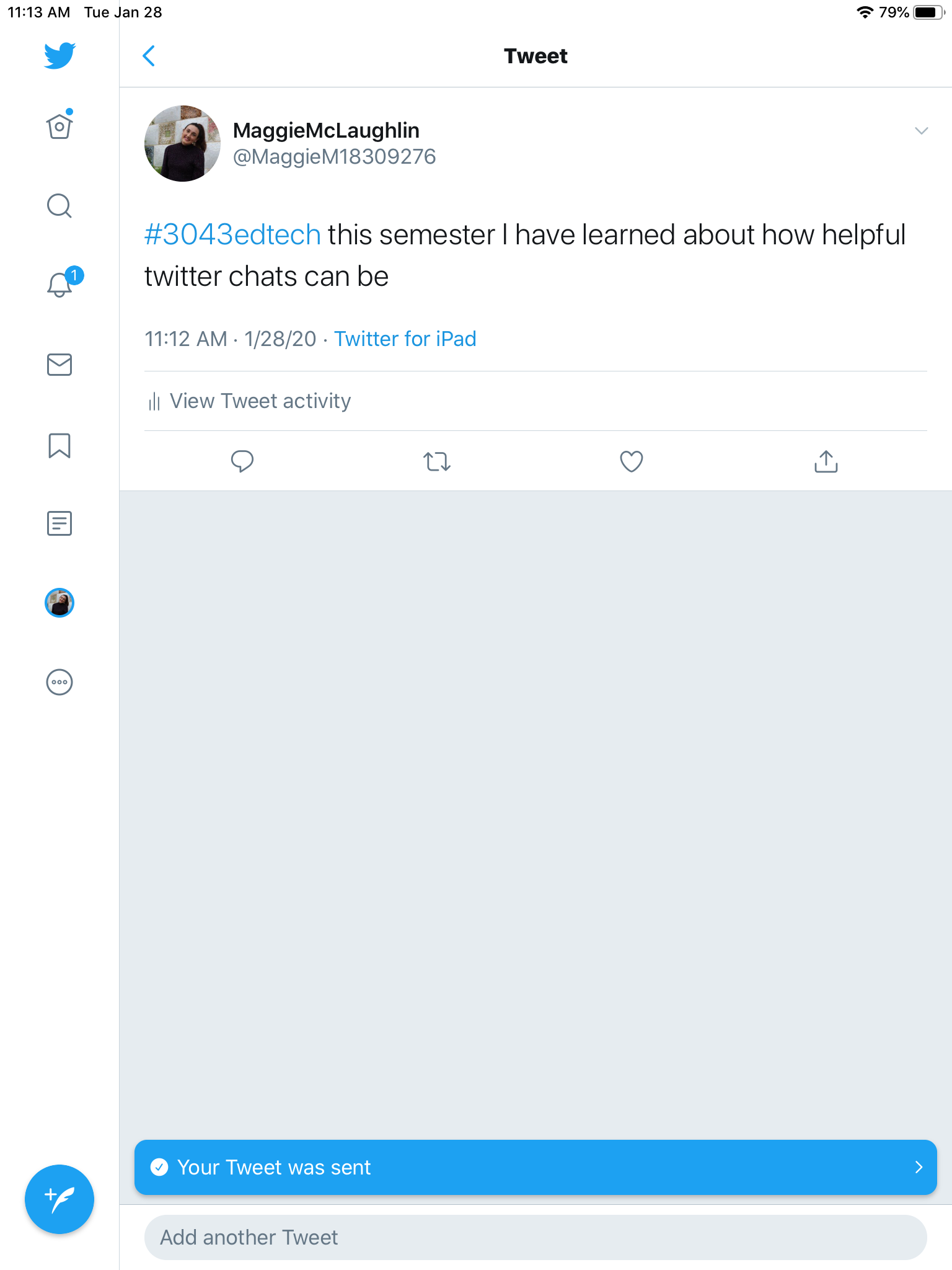Retweet this tweet

click(437, 461)
